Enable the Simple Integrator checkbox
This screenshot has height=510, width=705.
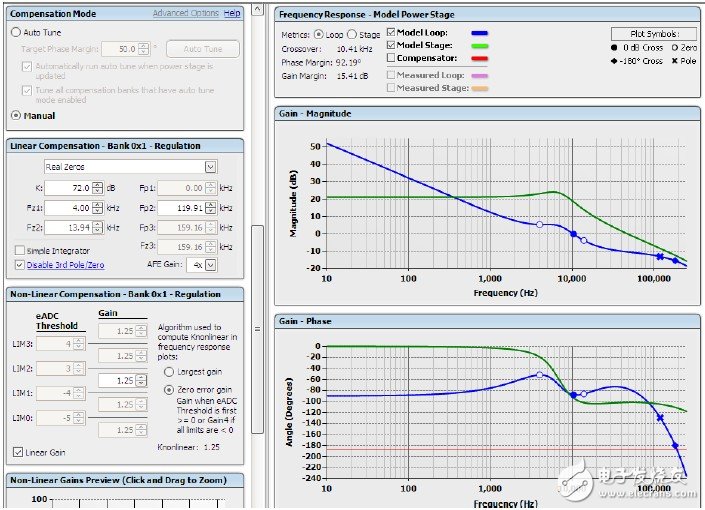pyautogui.click(x=19, y=251)
